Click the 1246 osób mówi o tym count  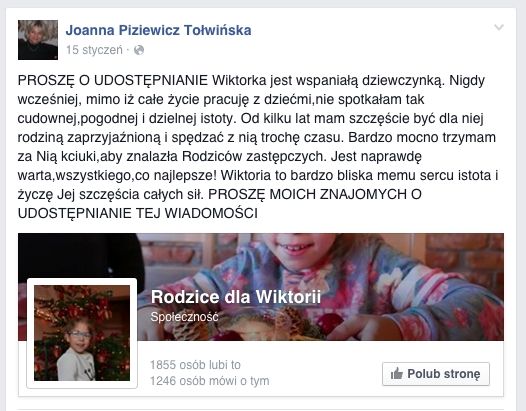pos(209,381)
